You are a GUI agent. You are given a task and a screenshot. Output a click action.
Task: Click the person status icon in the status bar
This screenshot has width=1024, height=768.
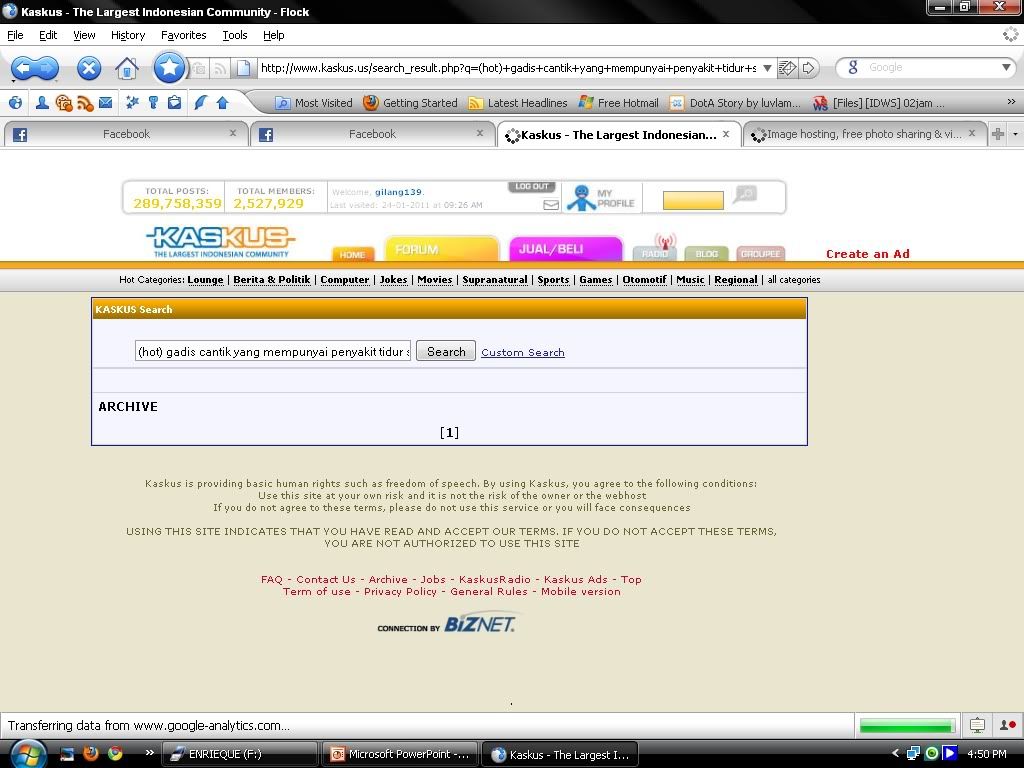[x=1008, y=725]
